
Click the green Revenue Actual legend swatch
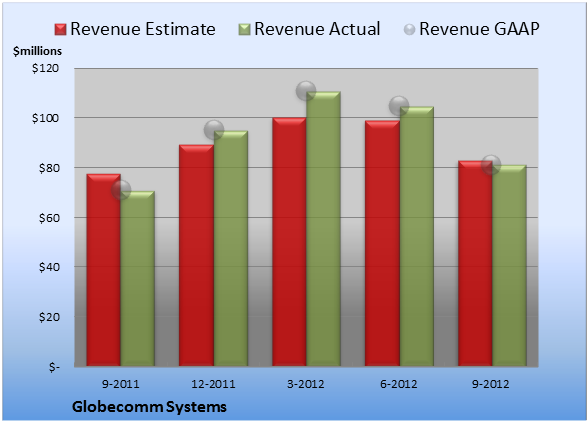[x=244, y=30]
